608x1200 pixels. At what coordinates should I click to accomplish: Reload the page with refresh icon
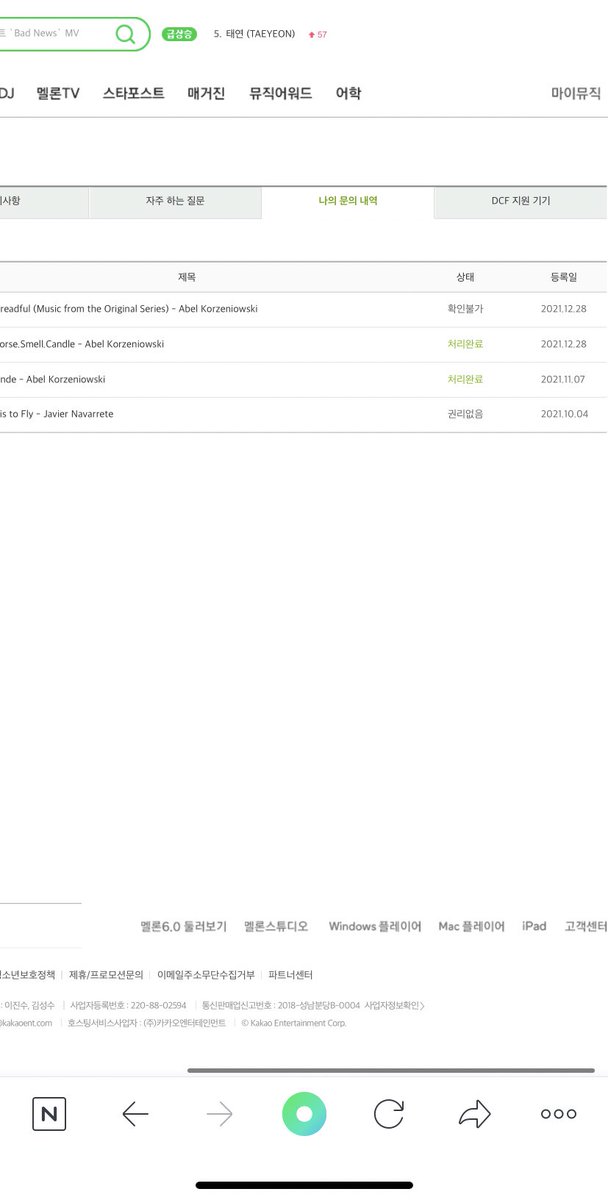pos(388,1114)
